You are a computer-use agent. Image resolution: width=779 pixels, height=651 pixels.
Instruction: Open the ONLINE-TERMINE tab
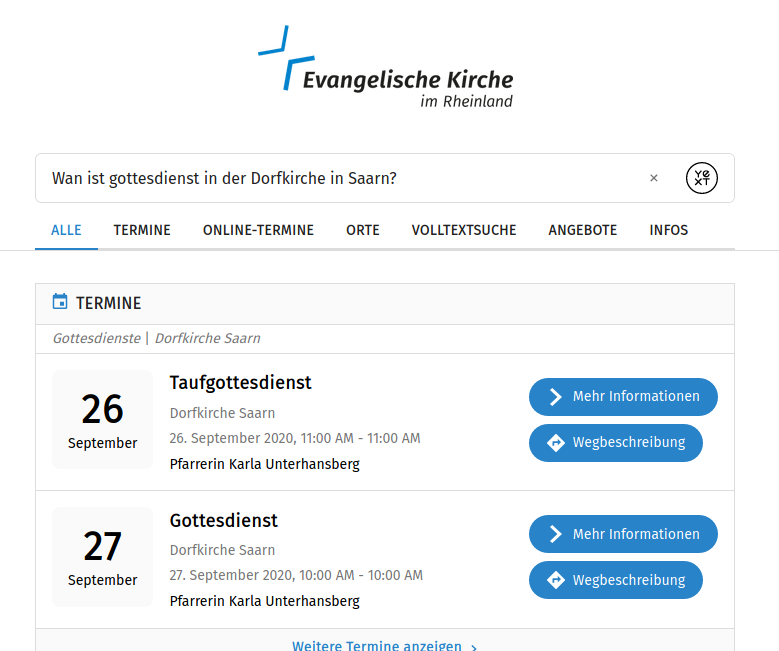258,230
